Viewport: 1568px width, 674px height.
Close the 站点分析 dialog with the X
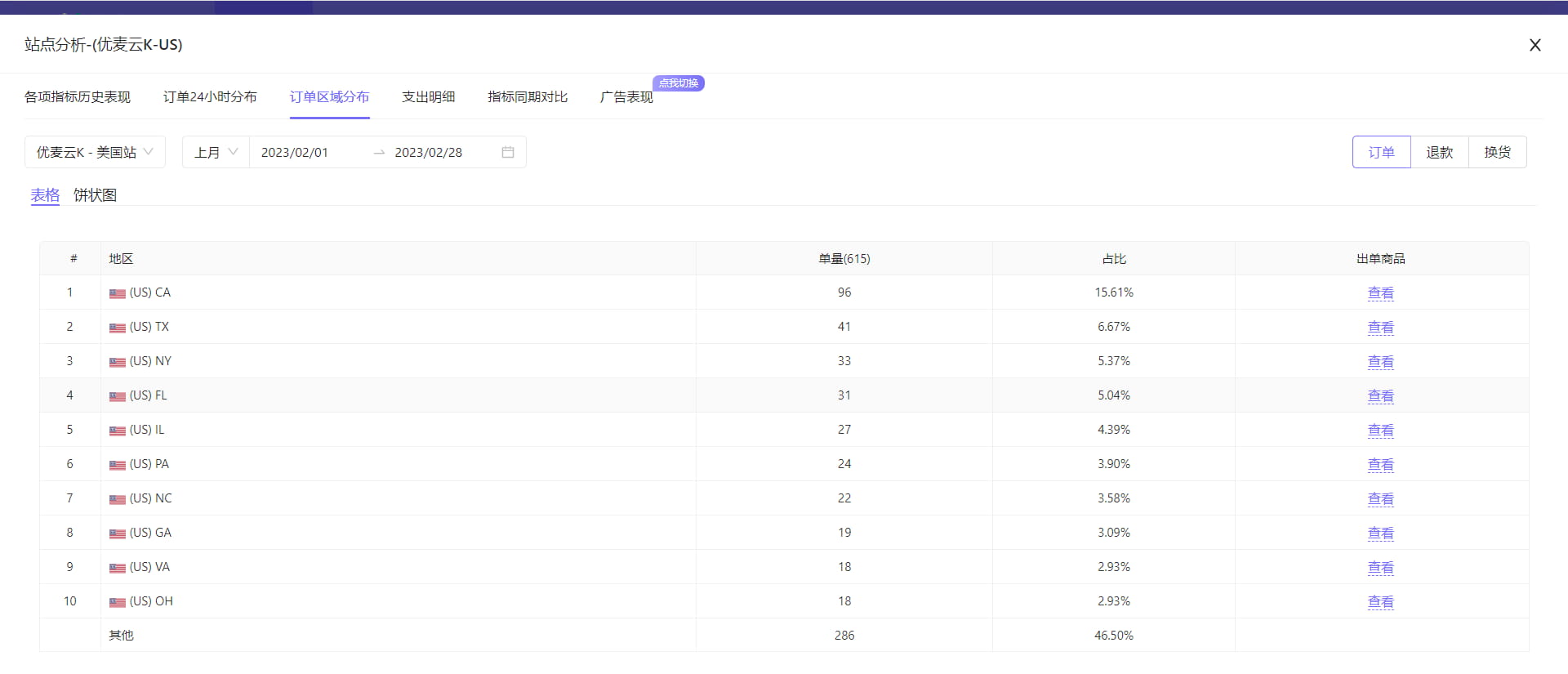click(x=1535, y=45)
